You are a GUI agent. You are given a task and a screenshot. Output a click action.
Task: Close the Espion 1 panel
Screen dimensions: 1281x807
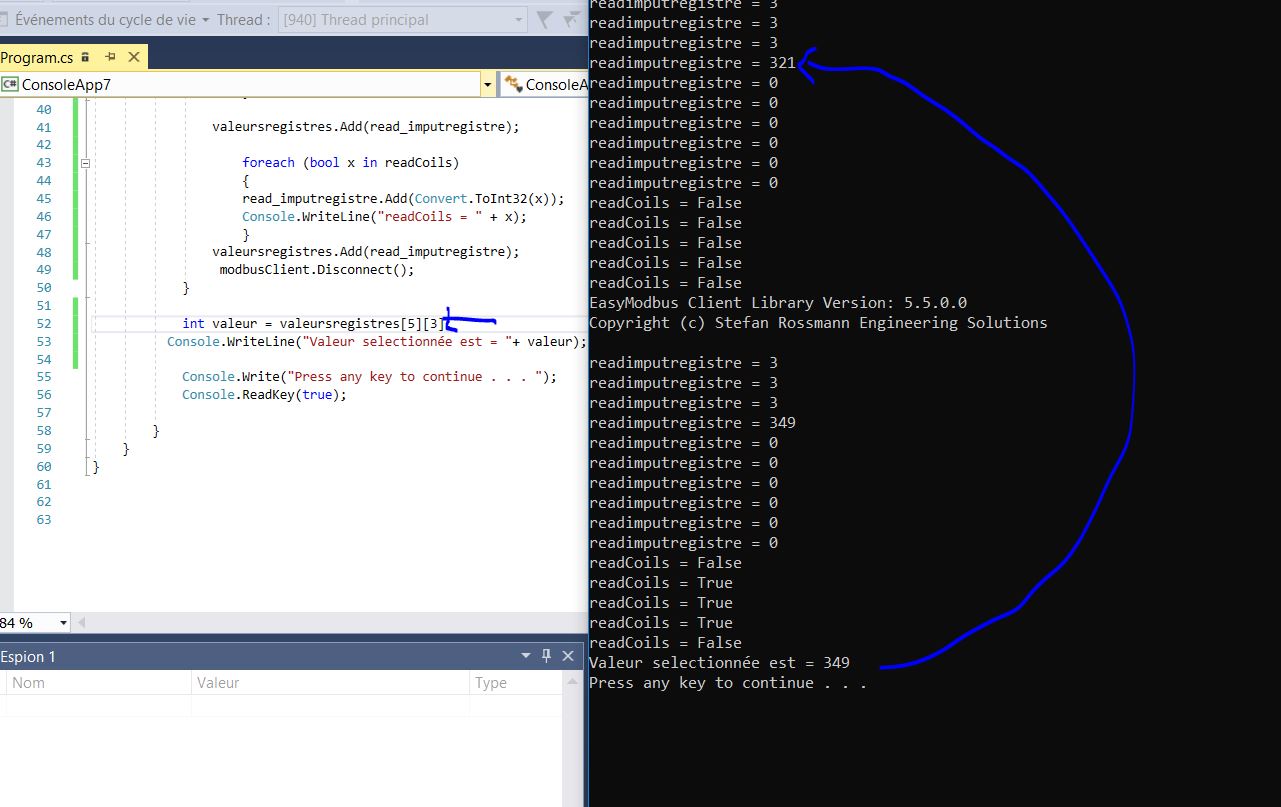568,656
